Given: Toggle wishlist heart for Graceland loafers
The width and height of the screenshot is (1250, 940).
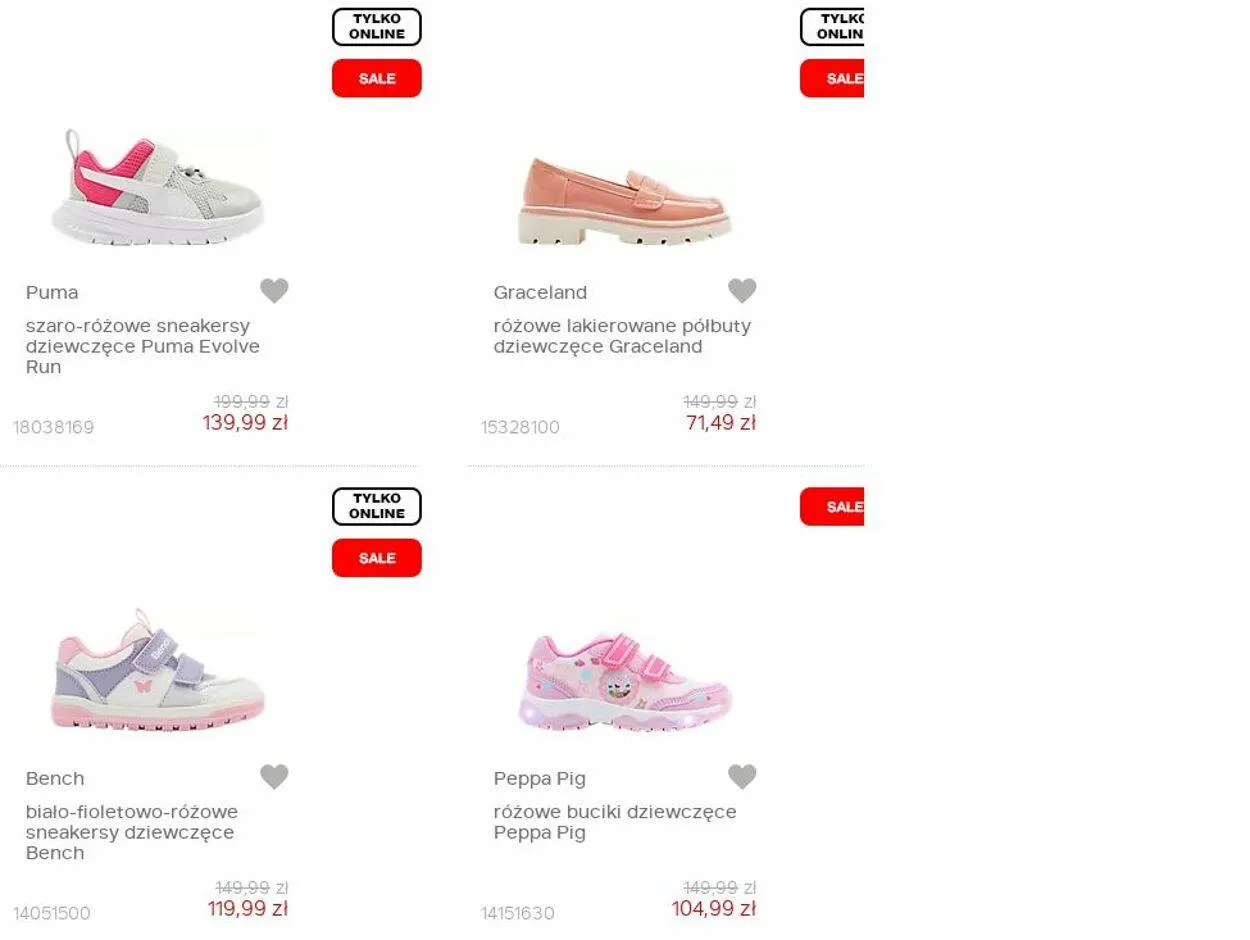Looking at the screenshot, I should (742, 291).
